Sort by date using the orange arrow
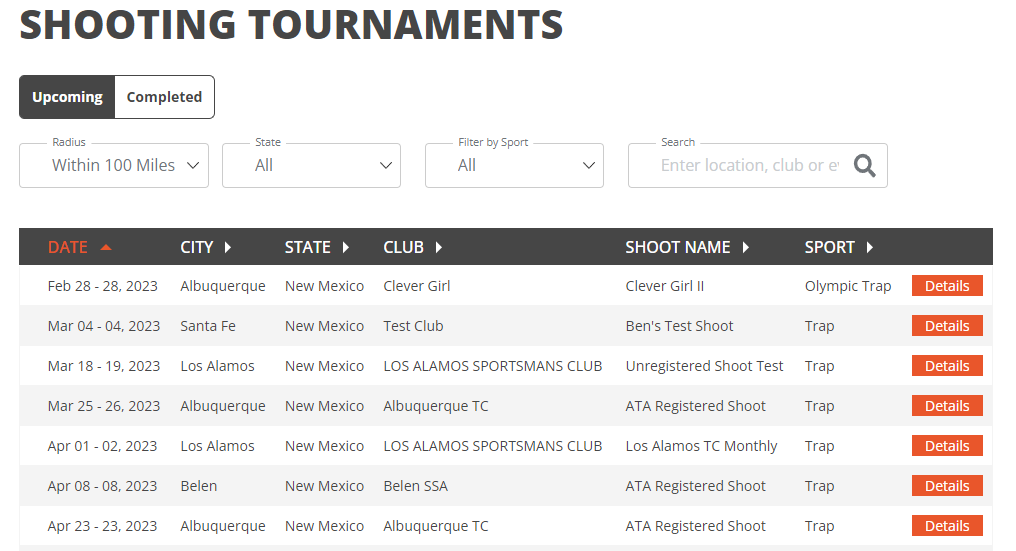Viewport: 1016px width, 551px height. (x=106, y=247)
